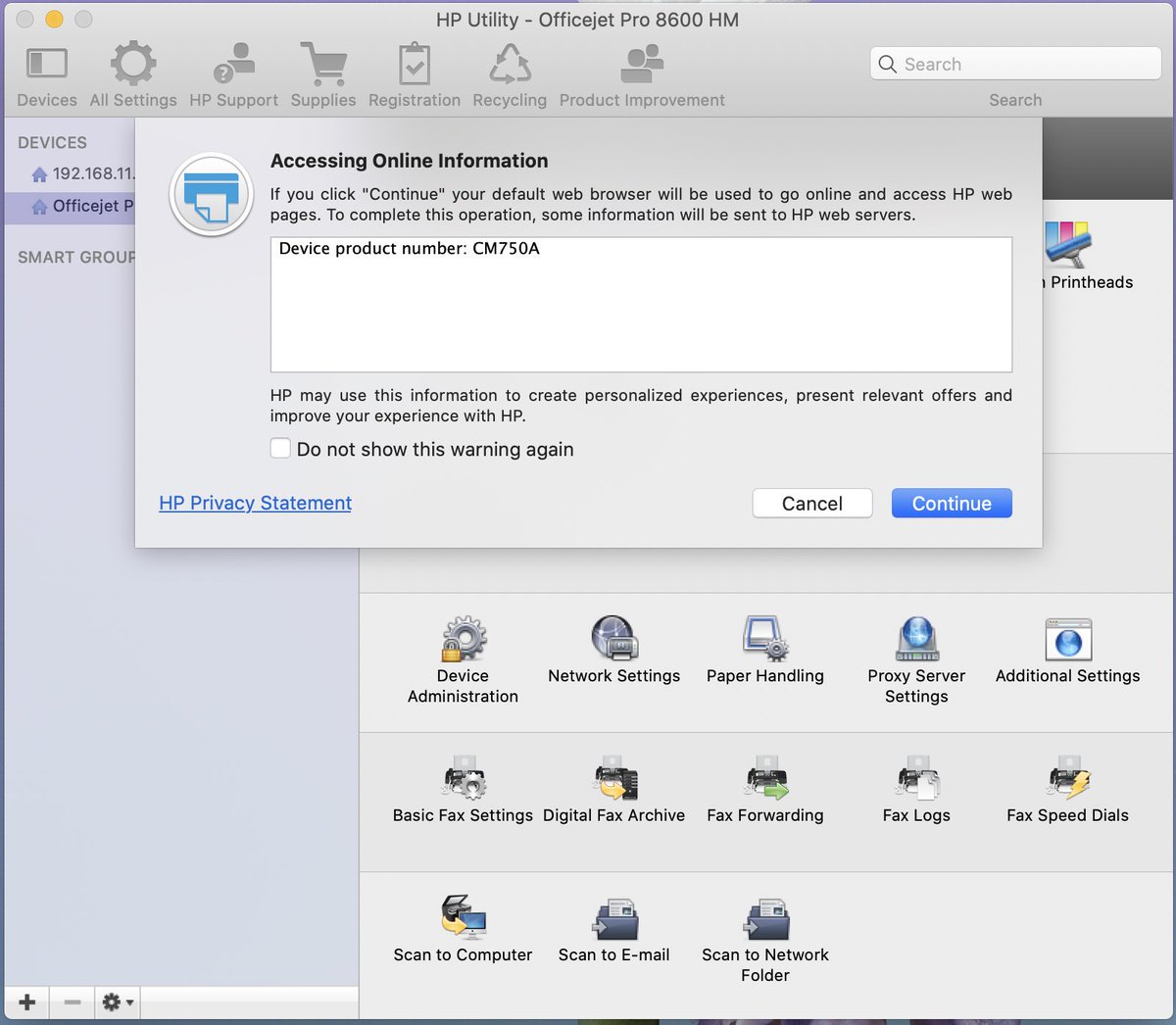This screenshot has width=1176, height=1025.
Task: Click the DEVICES sidebar heading
Action: point(52,142)
